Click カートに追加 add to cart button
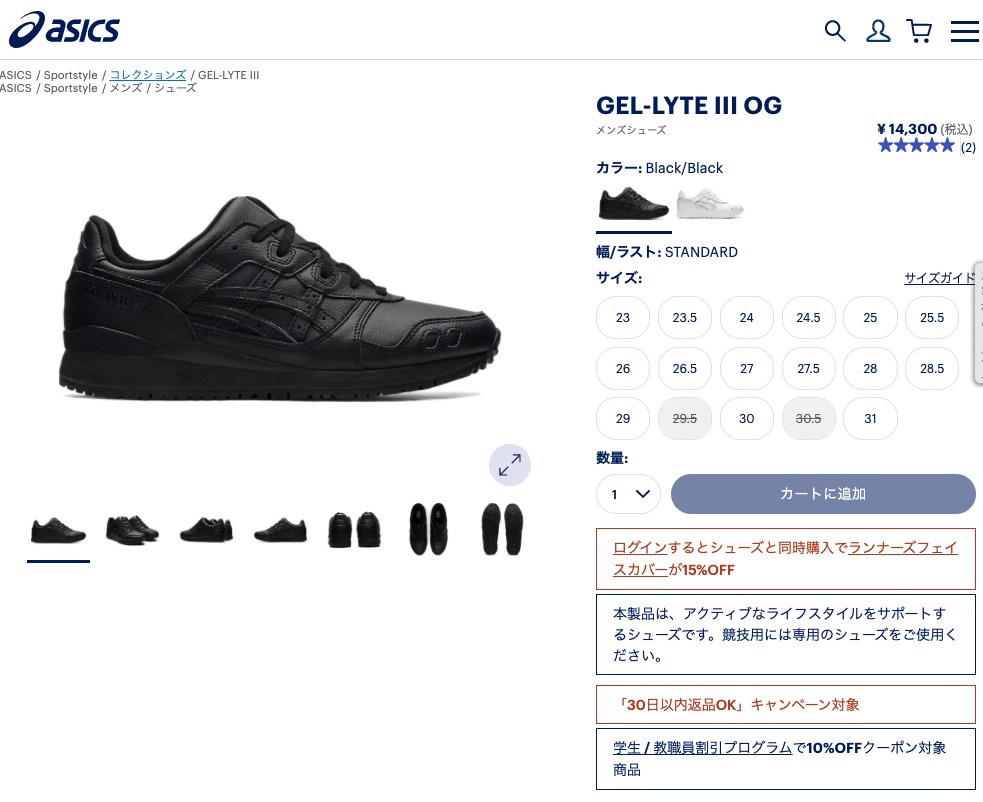The image size is (983, 802). click(823, 494)
